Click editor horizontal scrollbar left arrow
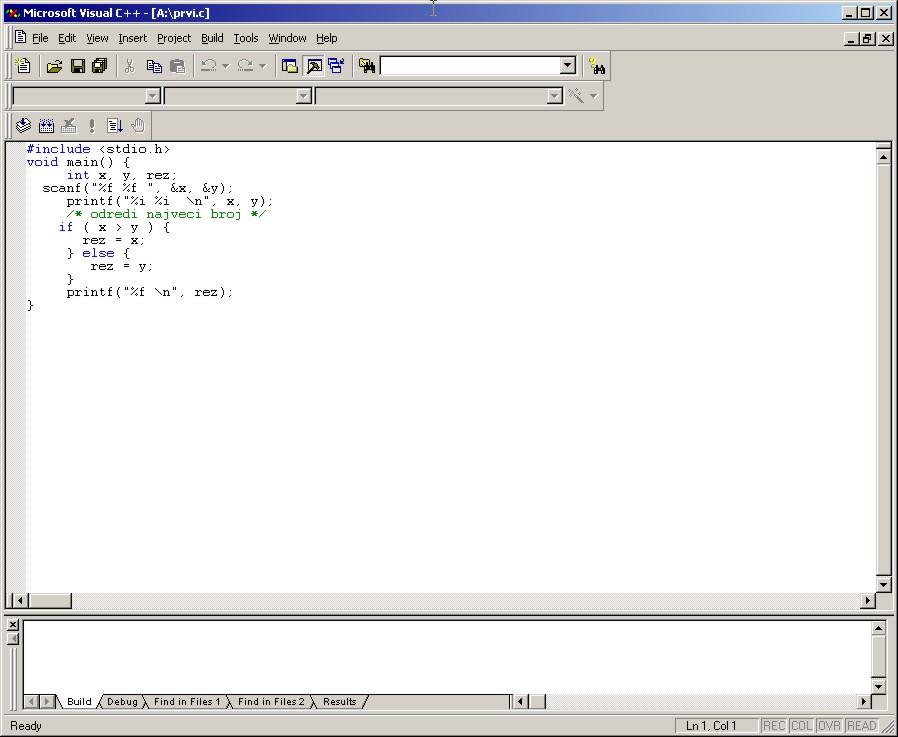The height and width of the screenshot is (737, 898). pos(20,600)
